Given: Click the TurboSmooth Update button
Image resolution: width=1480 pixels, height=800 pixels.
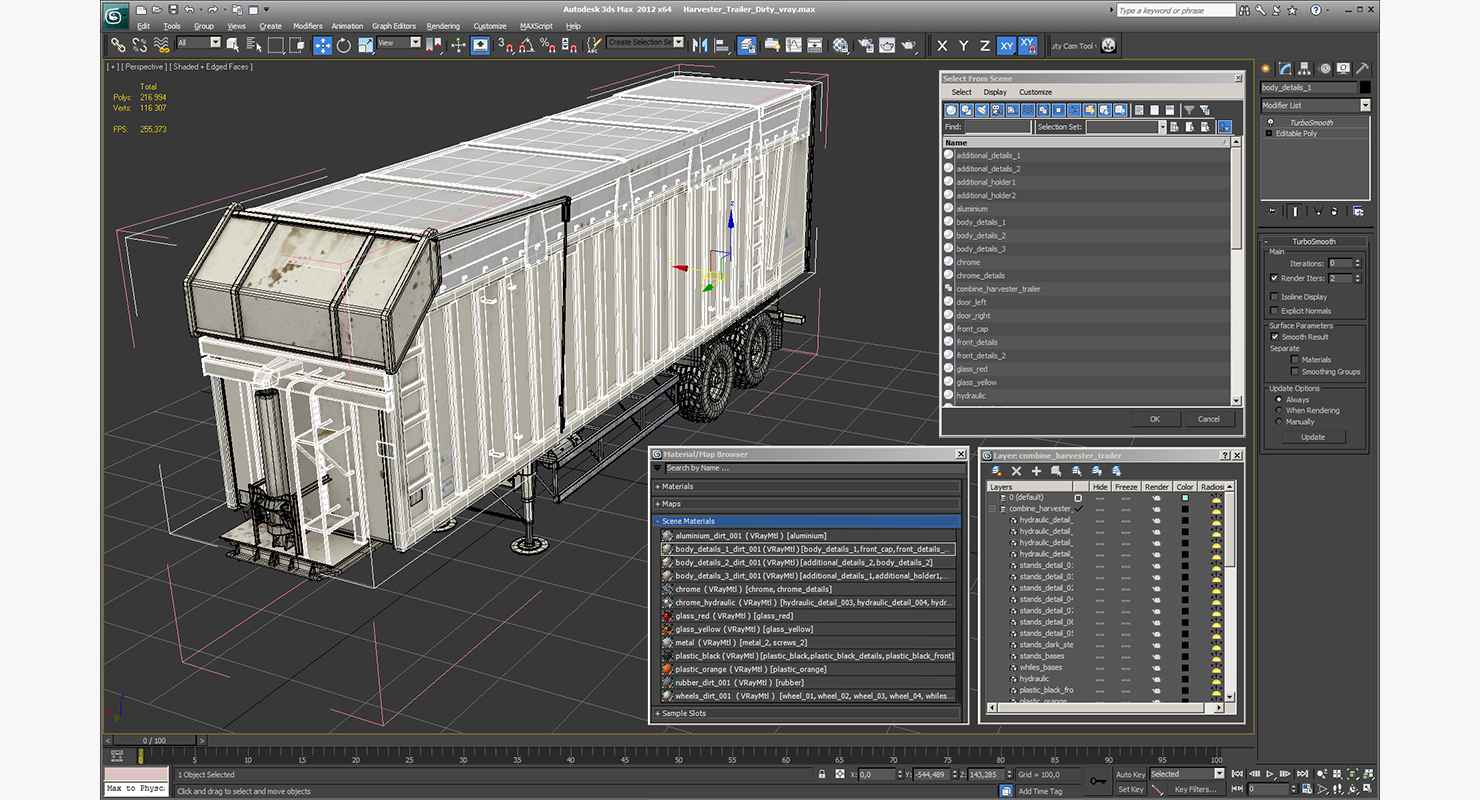Looking at the screenshot, I should click(x=1313, y=437).
